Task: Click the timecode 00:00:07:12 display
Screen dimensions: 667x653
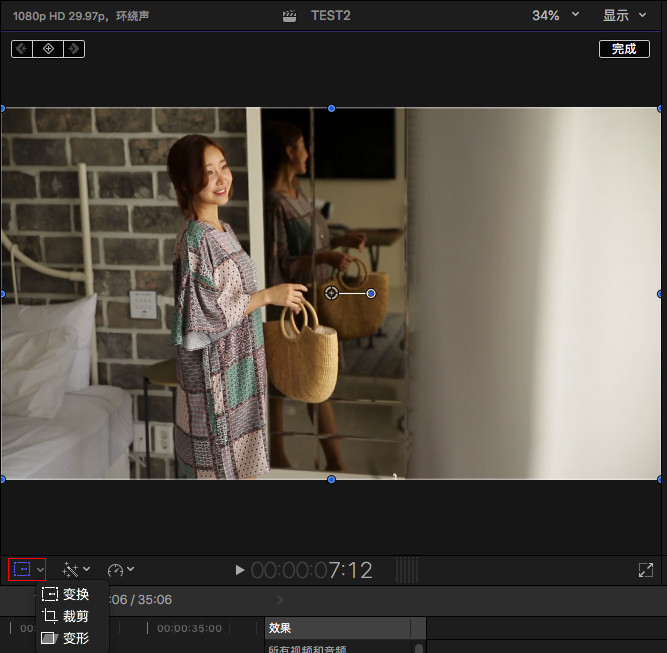Action: pos(311,570)
